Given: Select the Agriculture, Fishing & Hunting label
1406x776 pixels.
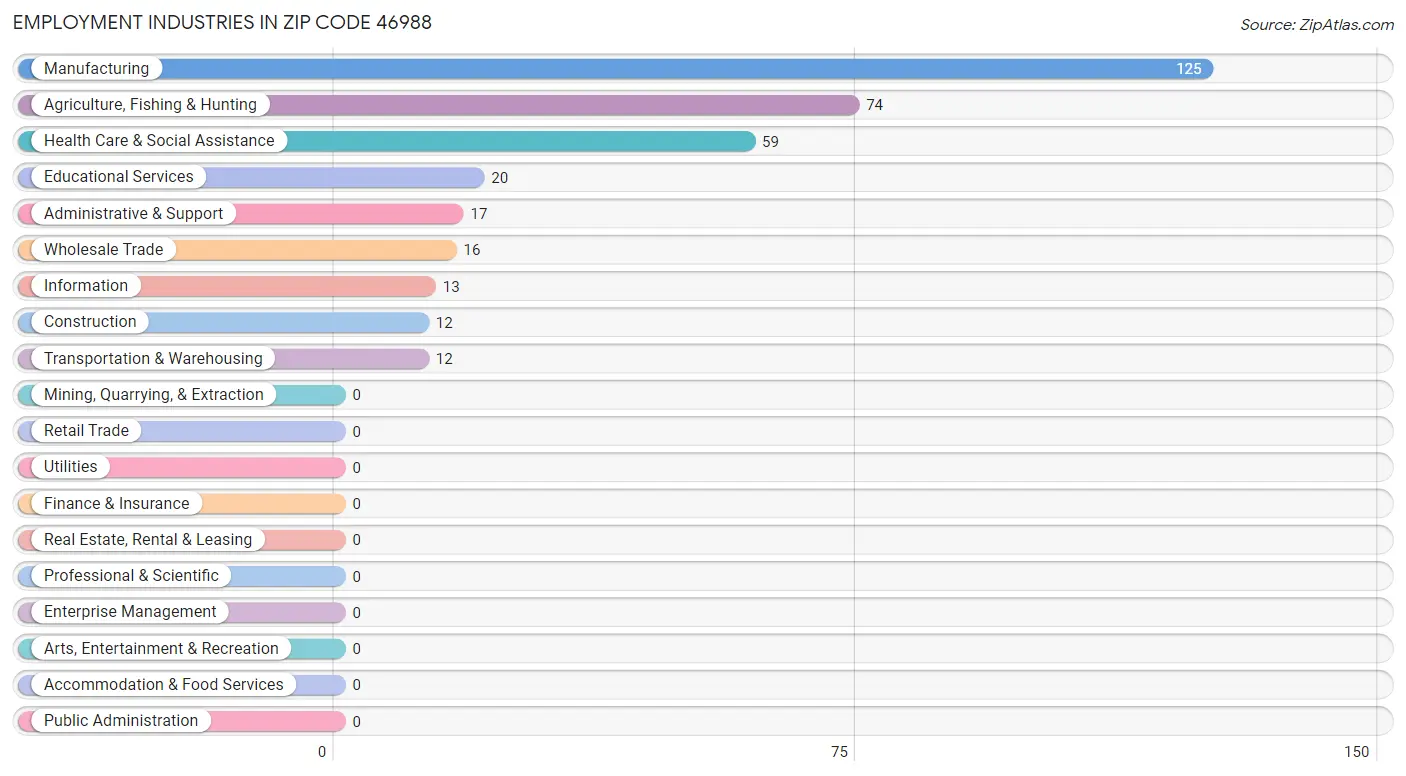Looking at the screenshot, I should tap(150, 104).
